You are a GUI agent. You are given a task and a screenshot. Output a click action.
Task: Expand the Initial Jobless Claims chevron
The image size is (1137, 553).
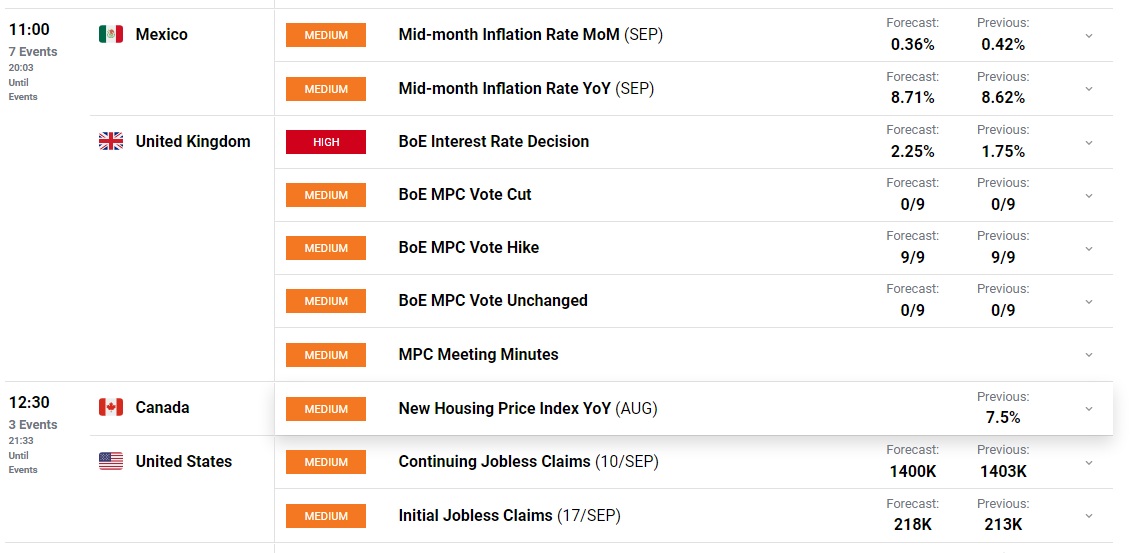(1089, 516)
